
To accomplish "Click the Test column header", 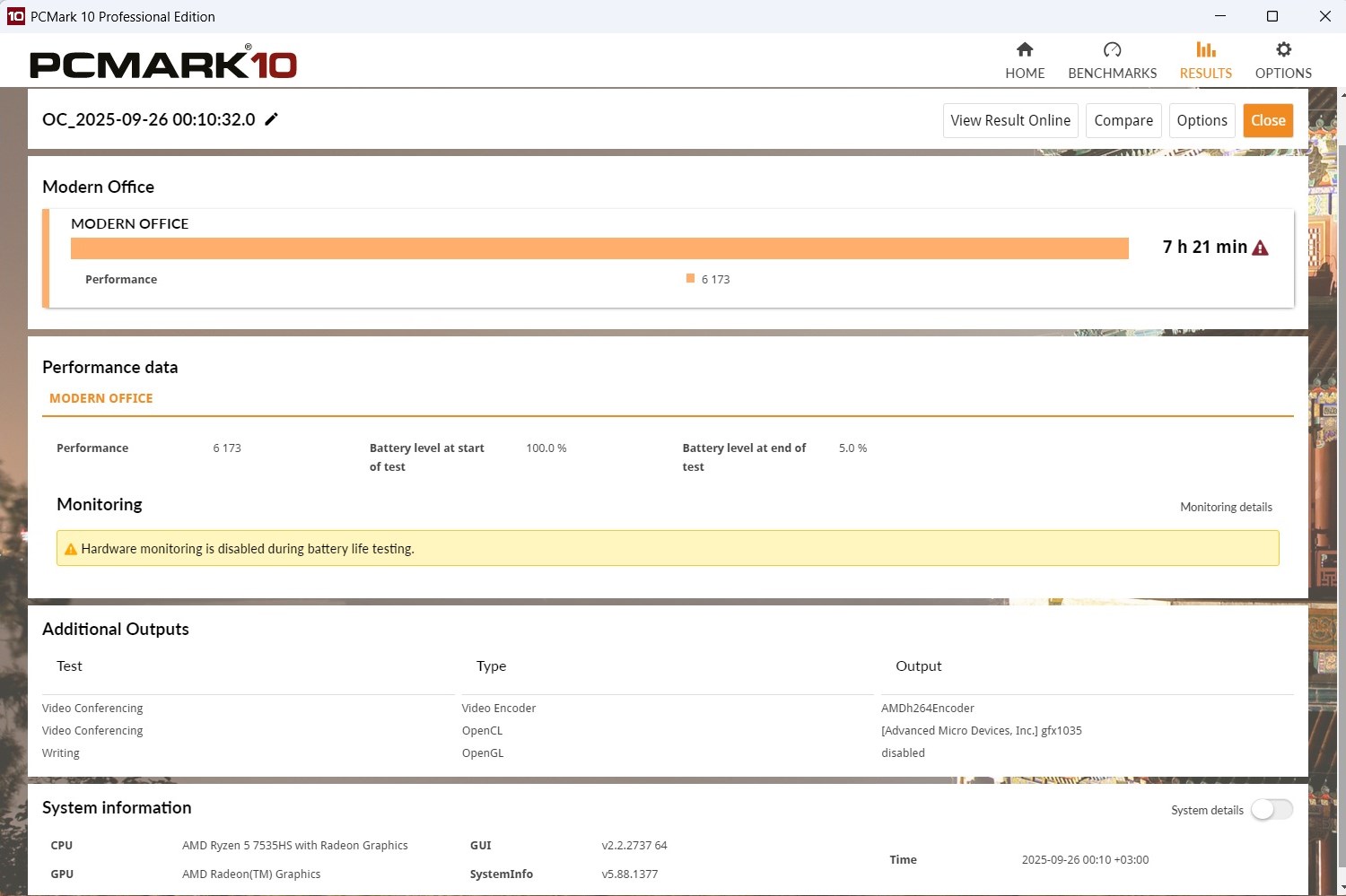I will 69,665.
